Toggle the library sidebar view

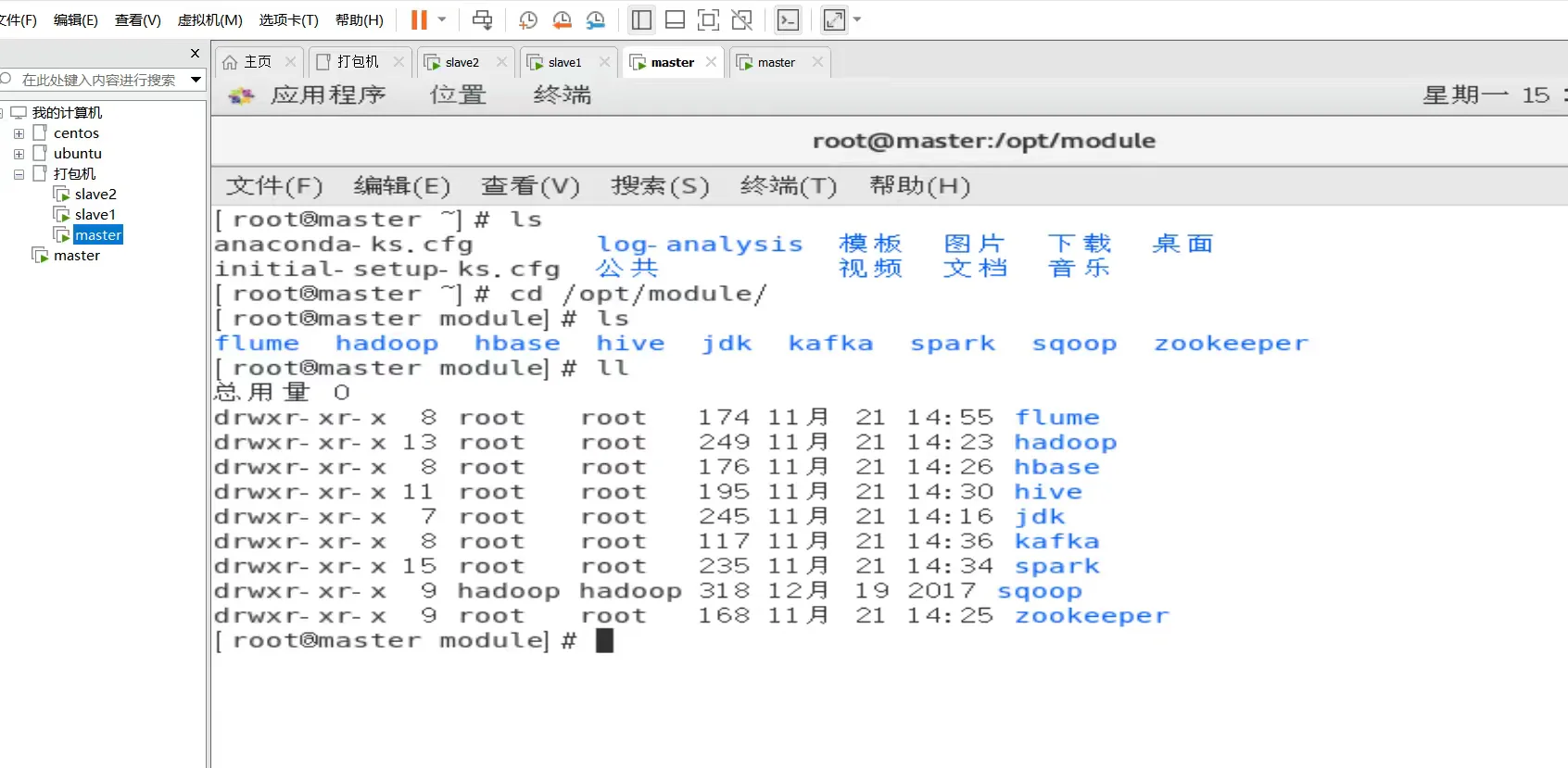pos(641,19)
